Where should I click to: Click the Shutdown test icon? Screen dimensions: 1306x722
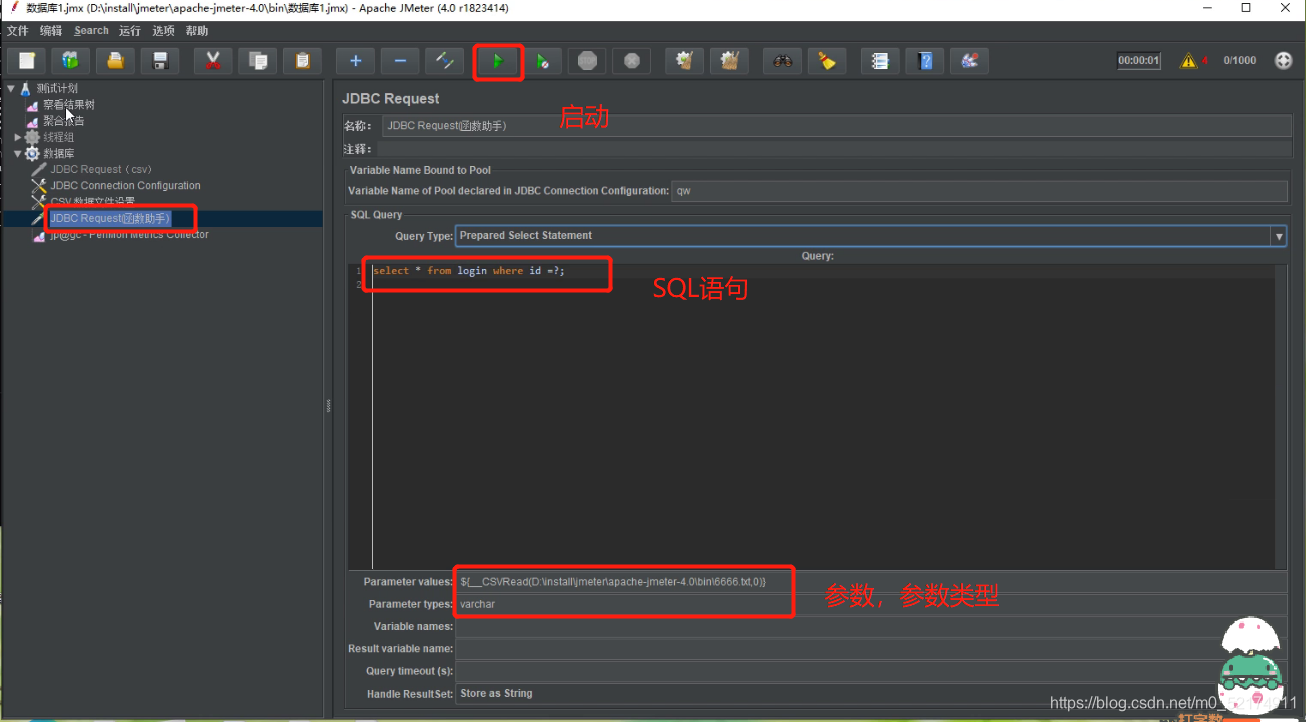tap(631, 61)
